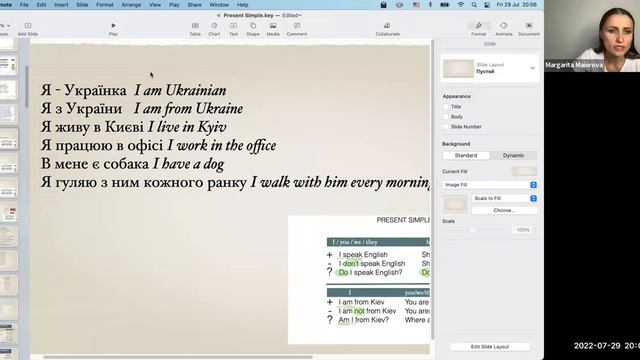Click the text "I am Ukrainian"

click(x=180, y=90)
